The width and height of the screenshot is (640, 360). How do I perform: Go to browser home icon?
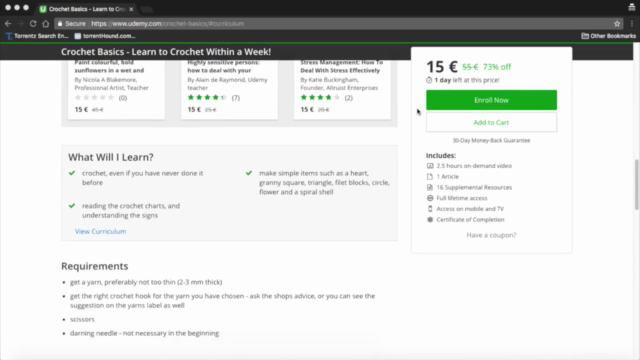pyautogui.click(x=46, y=24)
